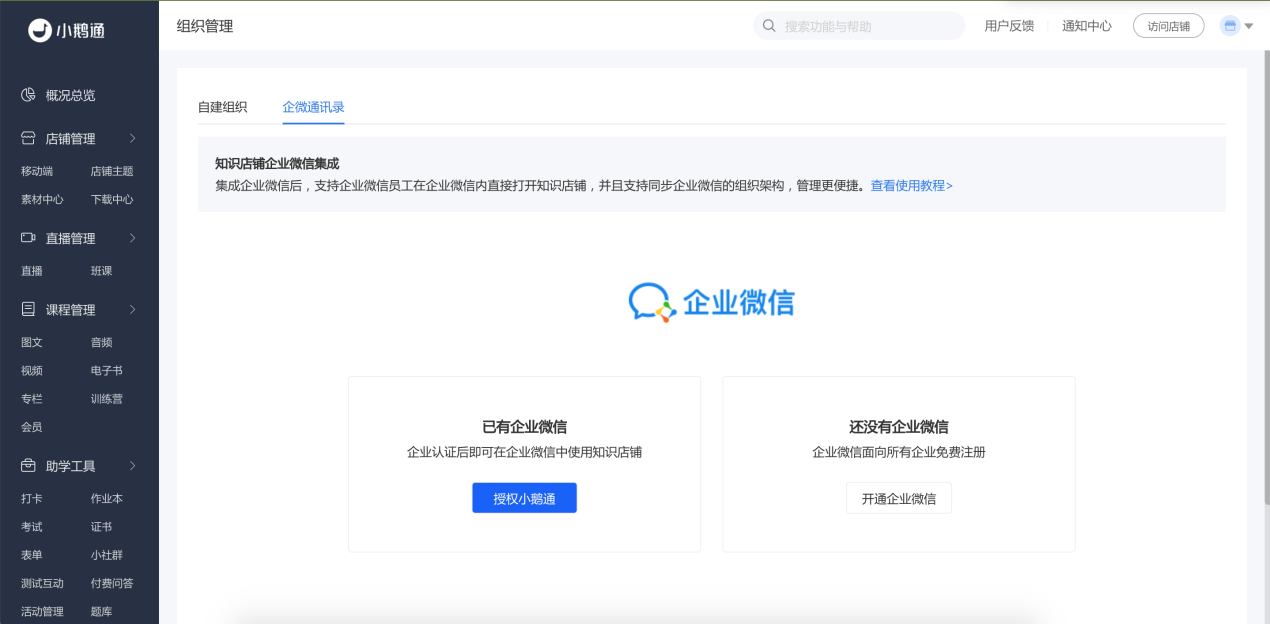The height and width of the screenshot is (624, 1270).
Task: Open 会员 menu item
Action: coord(32,427)
